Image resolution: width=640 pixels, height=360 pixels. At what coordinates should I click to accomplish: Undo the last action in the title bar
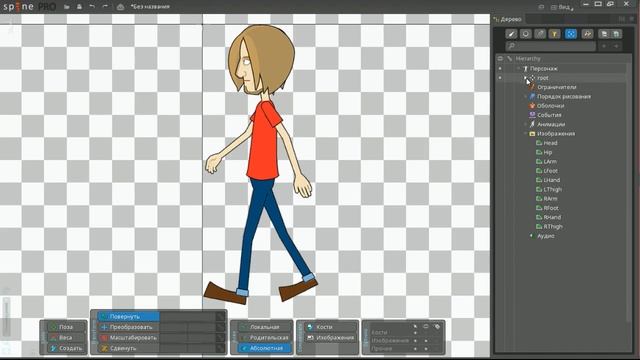pyautogui.click(x=92, y=7)
